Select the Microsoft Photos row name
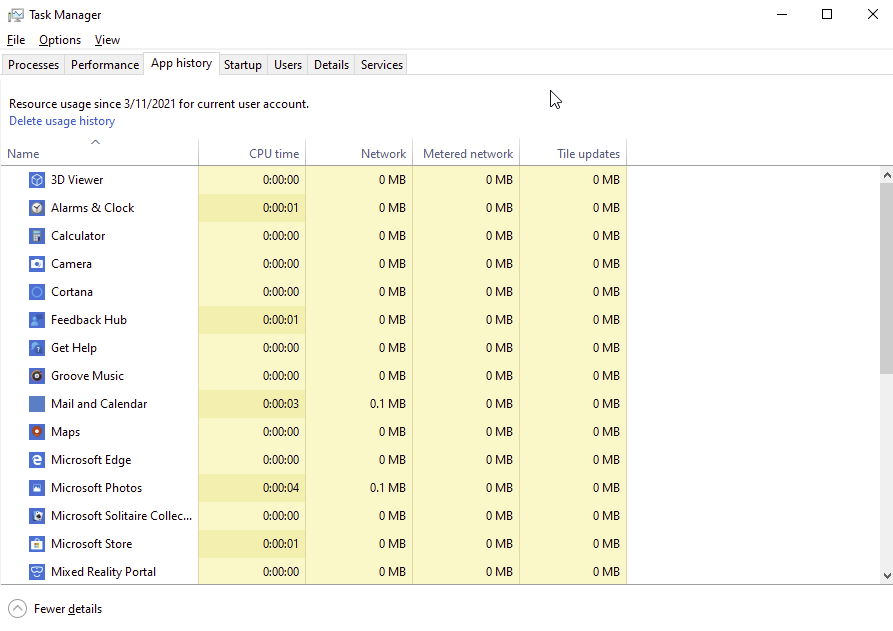The width and height of the screenshot is (893, 631). 96,487
